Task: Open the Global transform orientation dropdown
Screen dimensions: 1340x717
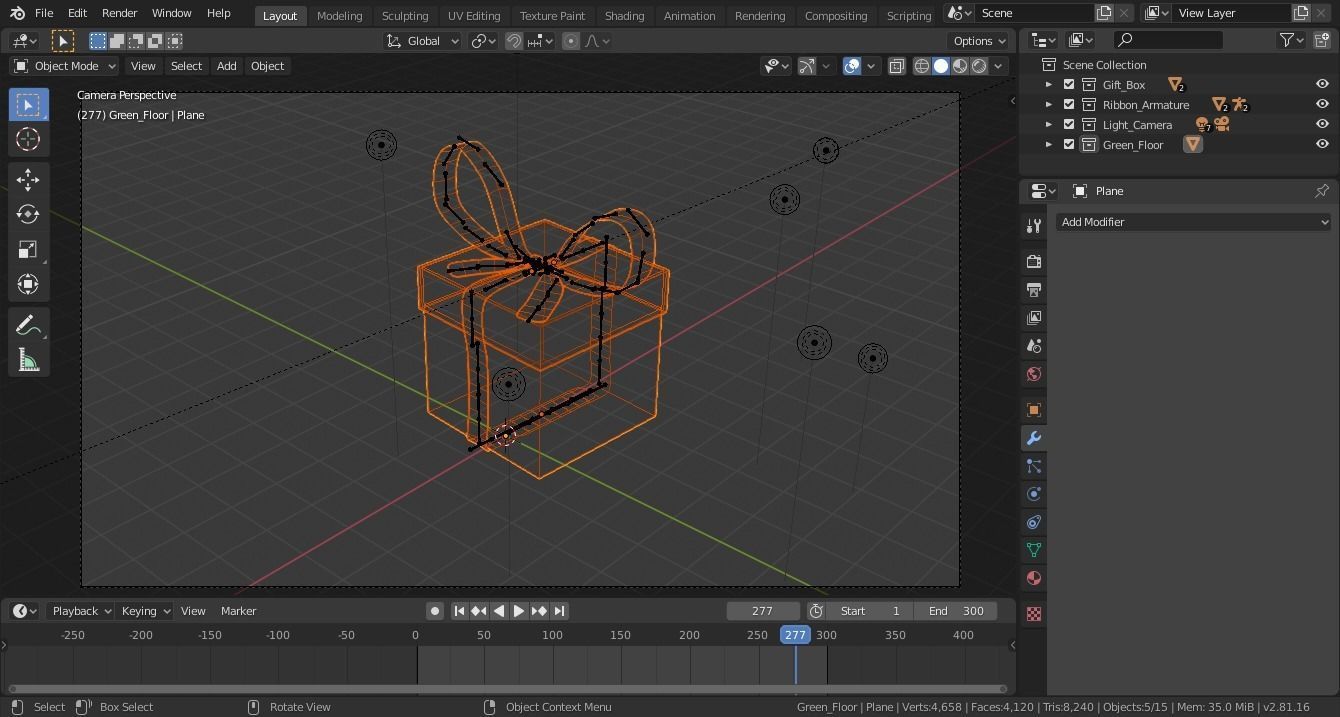Action: click(423, 41)
